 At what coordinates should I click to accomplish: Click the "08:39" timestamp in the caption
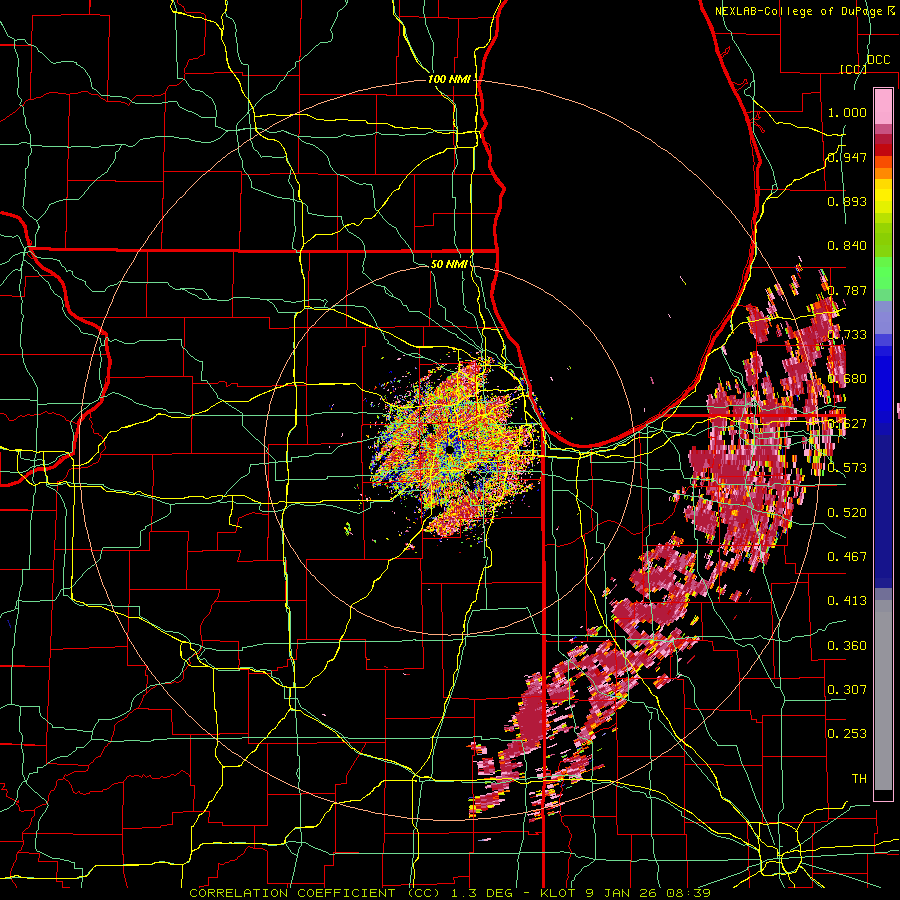[690, 893]
